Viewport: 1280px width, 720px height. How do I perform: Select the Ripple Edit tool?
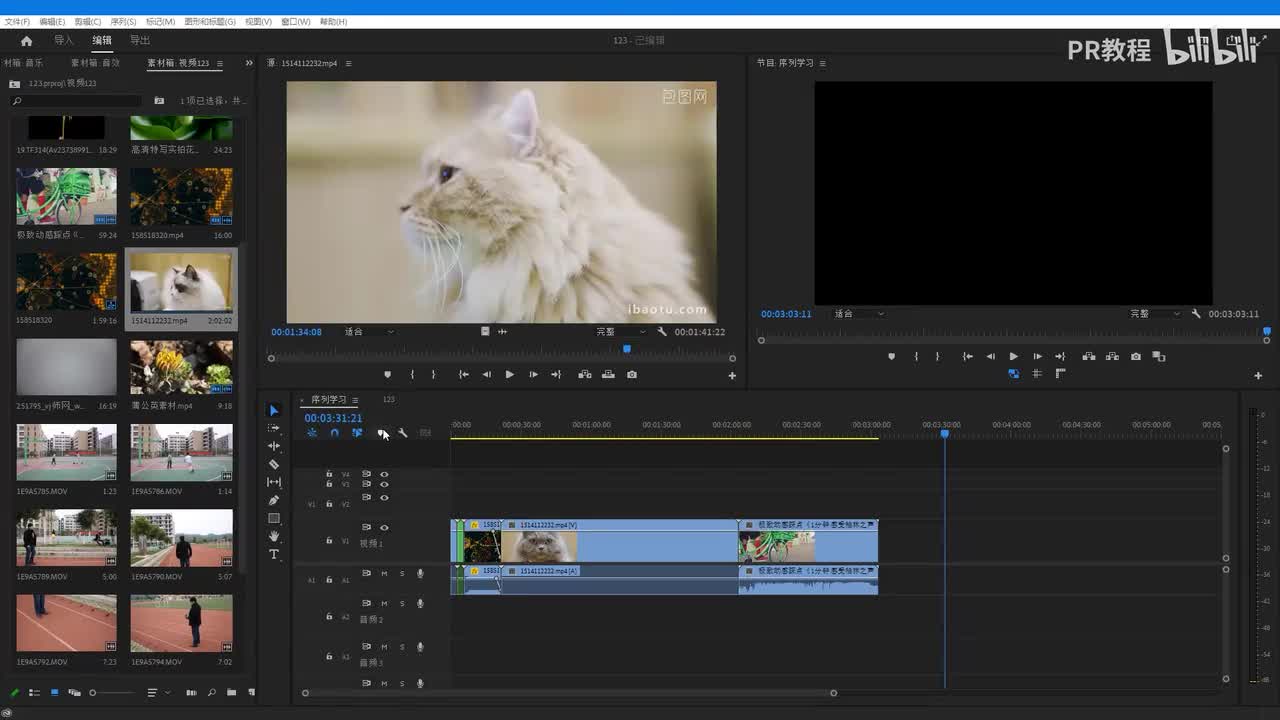tap(274, 446)
